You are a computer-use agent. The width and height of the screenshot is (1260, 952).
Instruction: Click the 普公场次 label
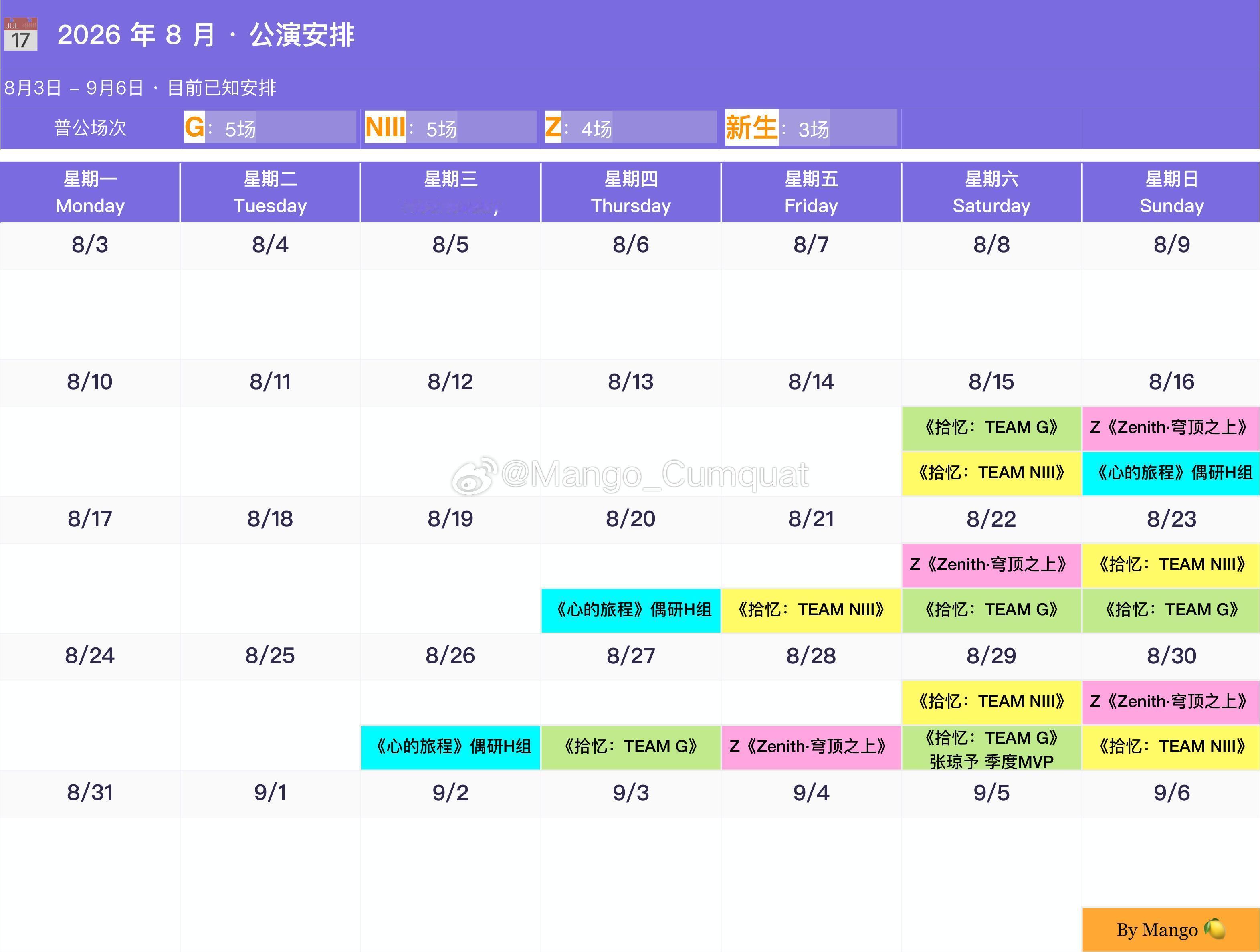coord(90,128)
